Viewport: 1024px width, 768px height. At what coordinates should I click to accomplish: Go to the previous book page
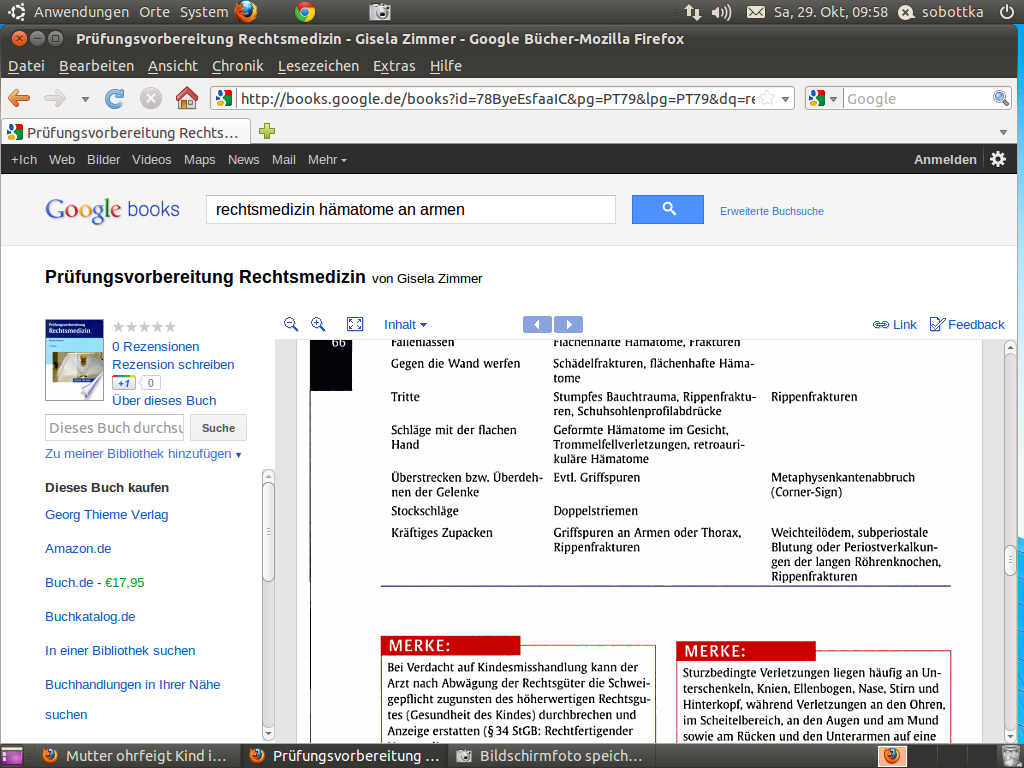[537, 325]
